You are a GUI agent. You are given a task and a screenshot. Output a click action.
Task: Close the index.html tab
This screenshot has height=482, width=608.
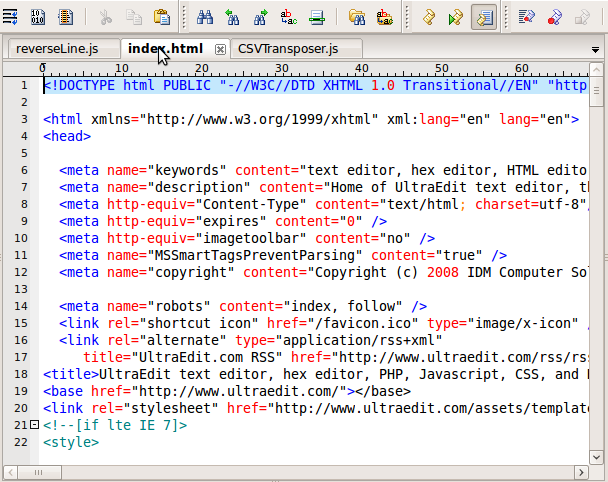[220, 49]
